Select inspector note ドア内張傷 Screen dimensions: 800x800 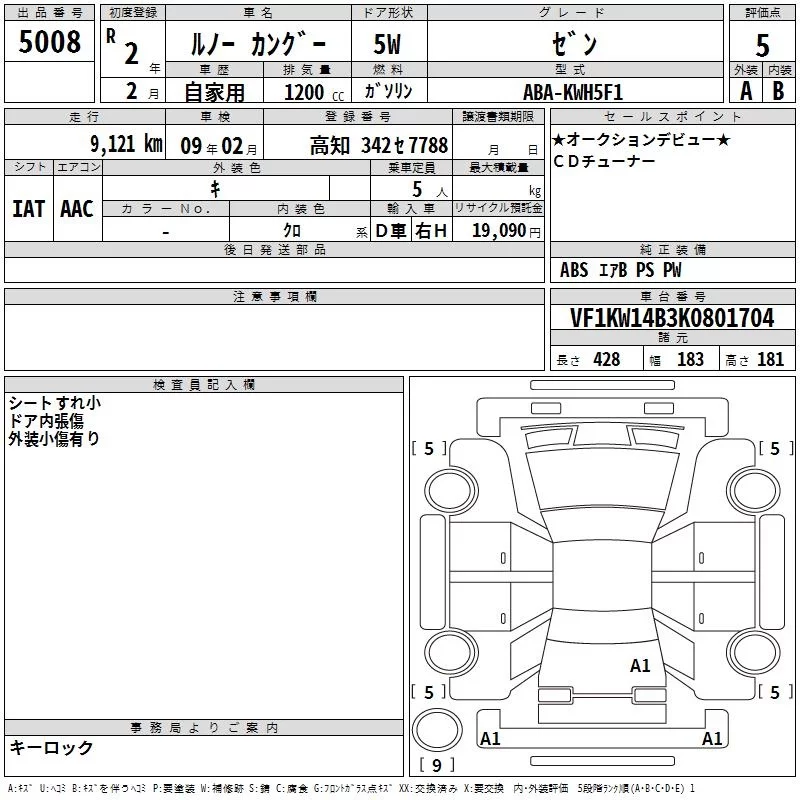click(46, 421)
